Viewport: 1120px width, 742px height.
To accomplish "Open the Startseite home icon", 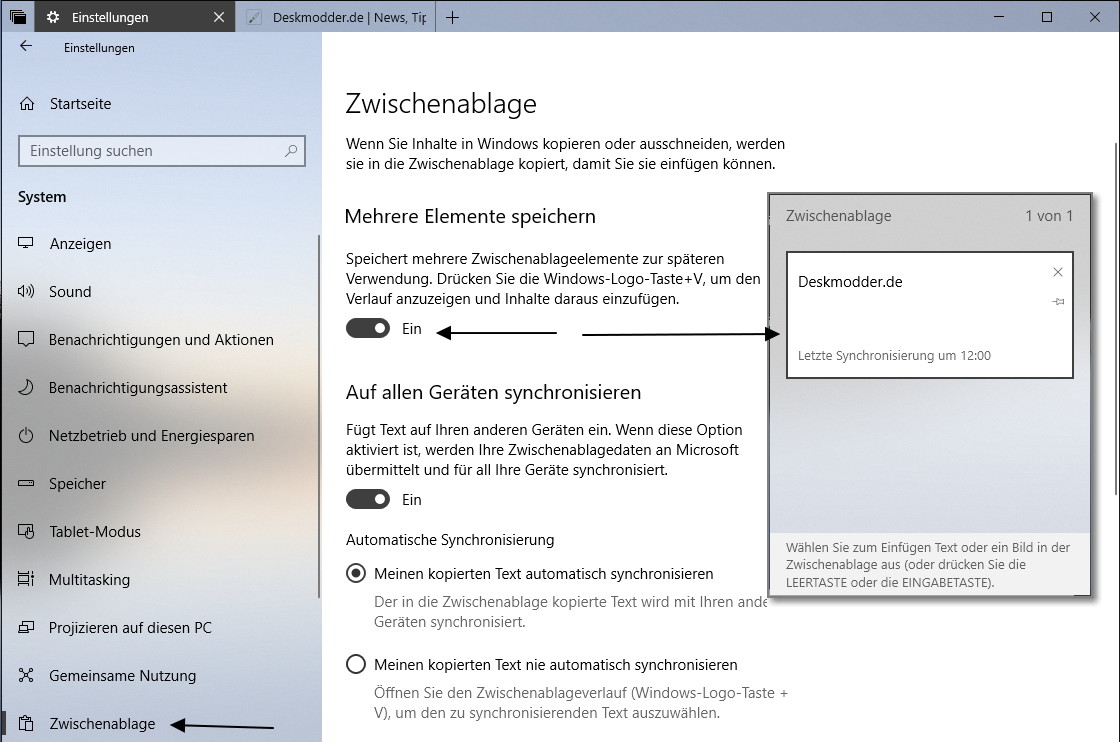I will tap(26, 104).
